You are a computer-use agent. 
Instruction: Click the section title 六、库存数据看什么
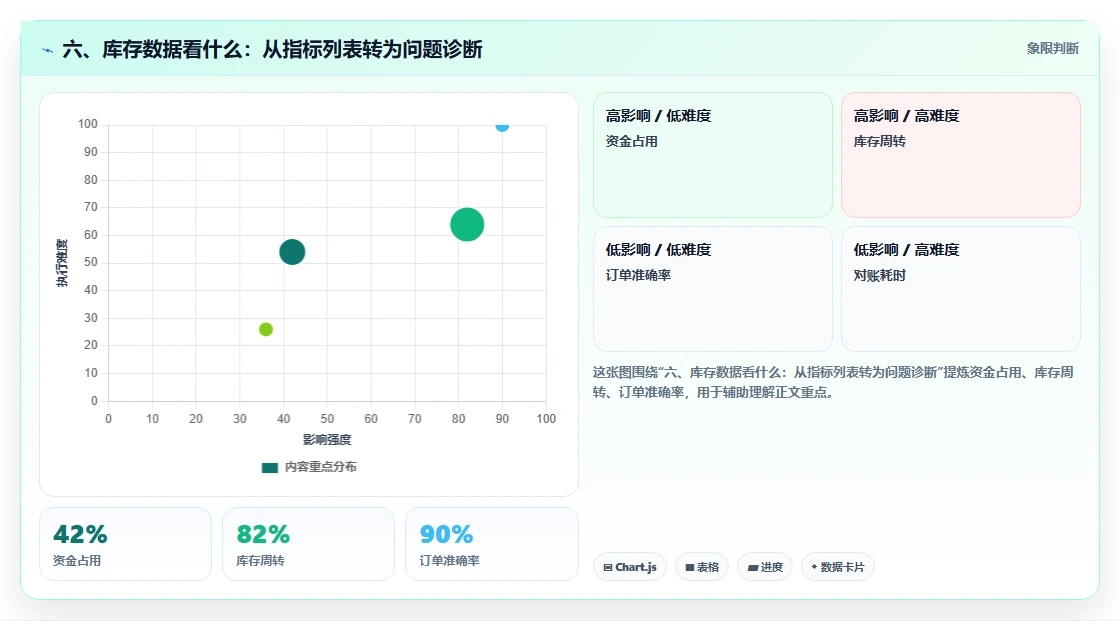(272, 49)
